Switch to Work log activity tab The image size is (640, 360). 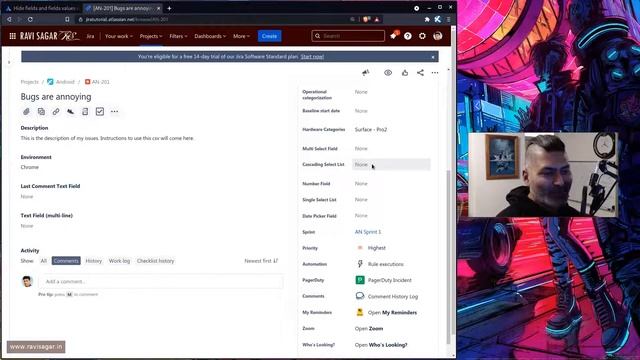pos(119,261)
